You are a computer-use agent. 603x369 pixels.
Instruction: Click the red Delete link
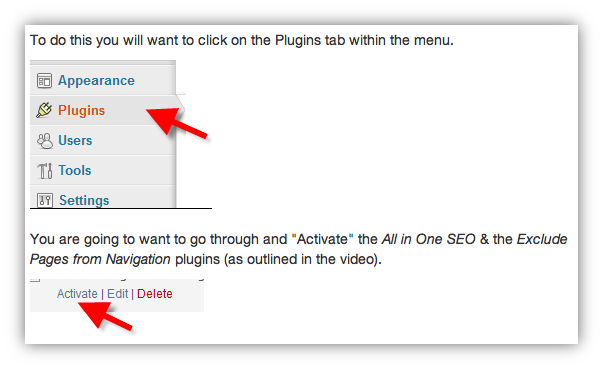155,294
